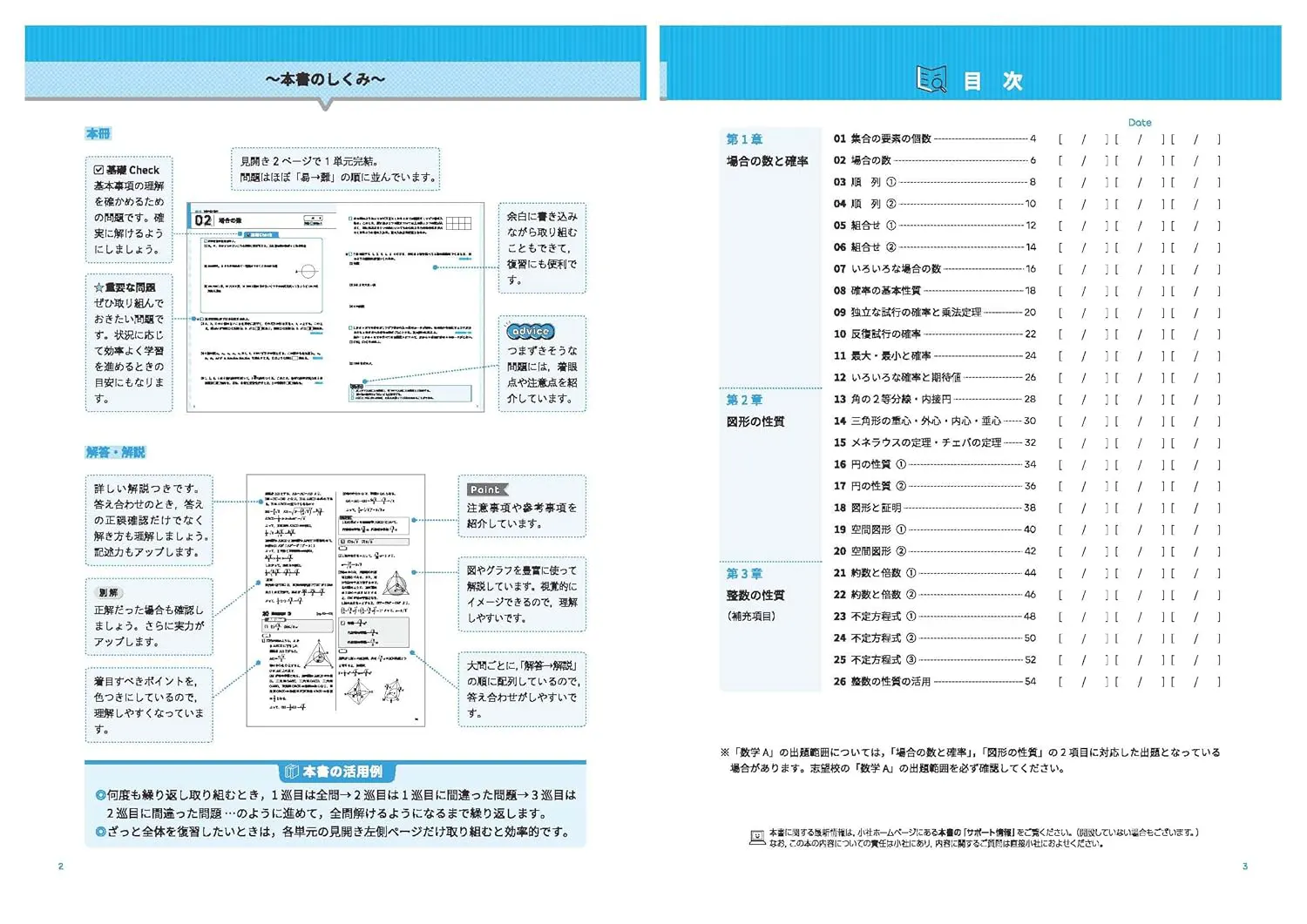Screen dimensions: 1307x924
Task: Select the 第1章 chapter heading
Action: pos(744,139)
